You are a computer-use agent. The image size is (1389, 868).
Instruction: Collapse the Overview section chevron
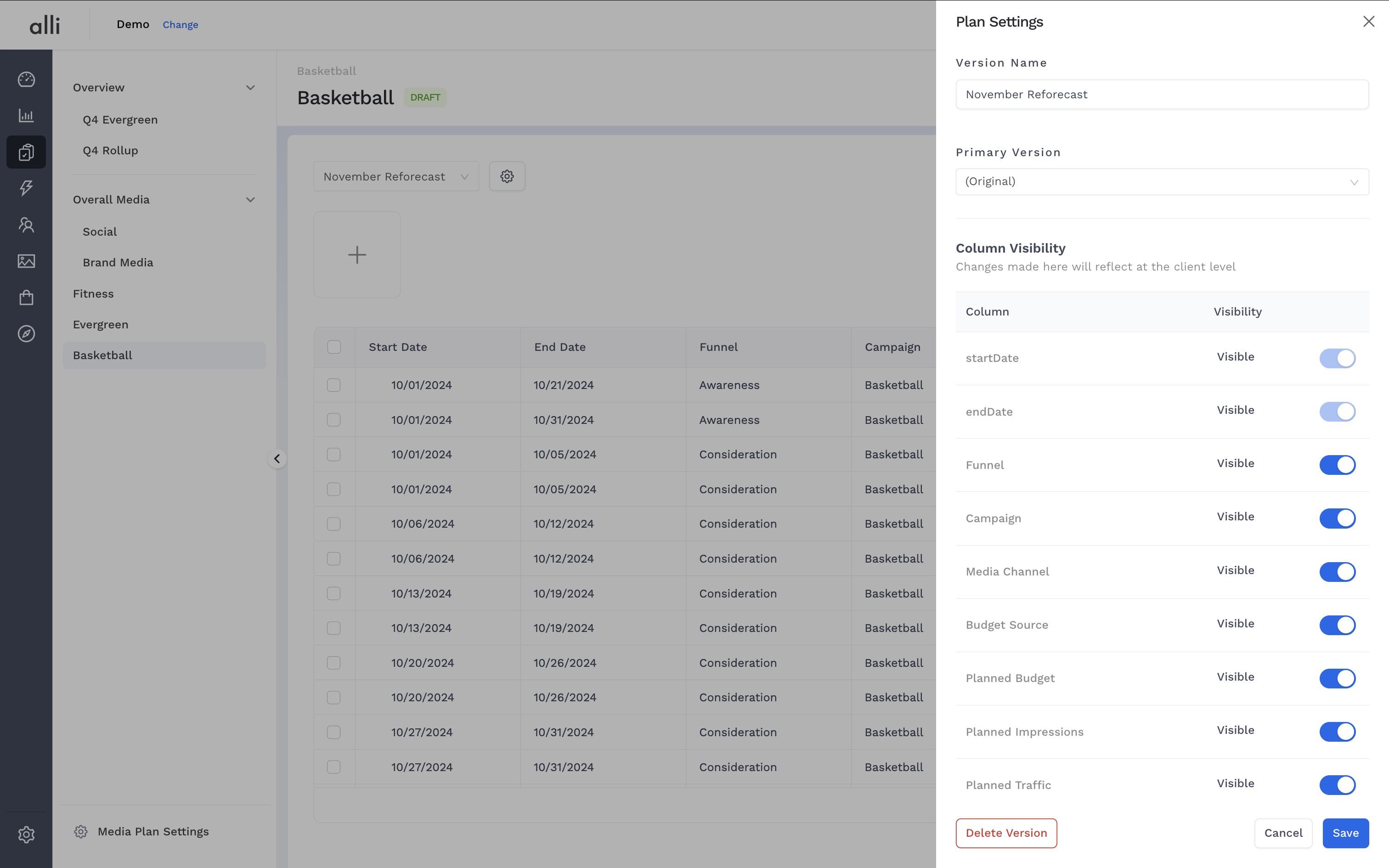pos(250,87)
